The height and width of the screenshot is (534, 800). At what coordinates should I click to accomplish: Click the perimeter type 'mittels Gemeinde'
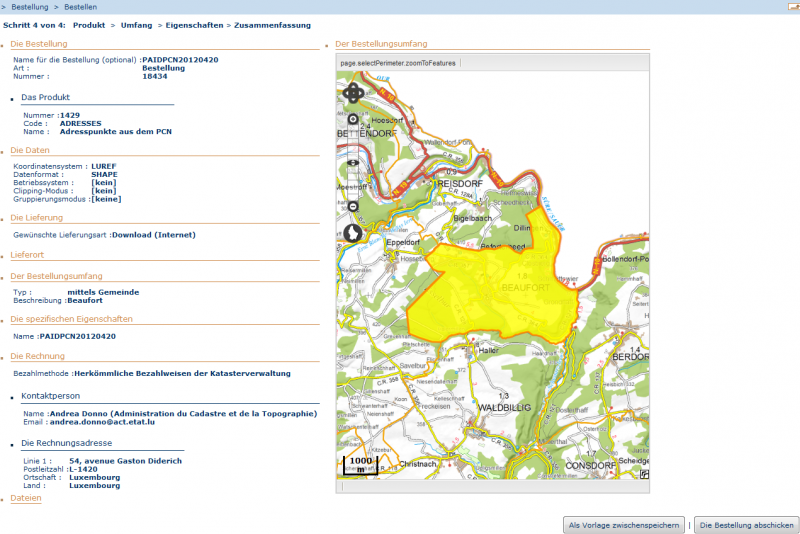click(103, 292)
